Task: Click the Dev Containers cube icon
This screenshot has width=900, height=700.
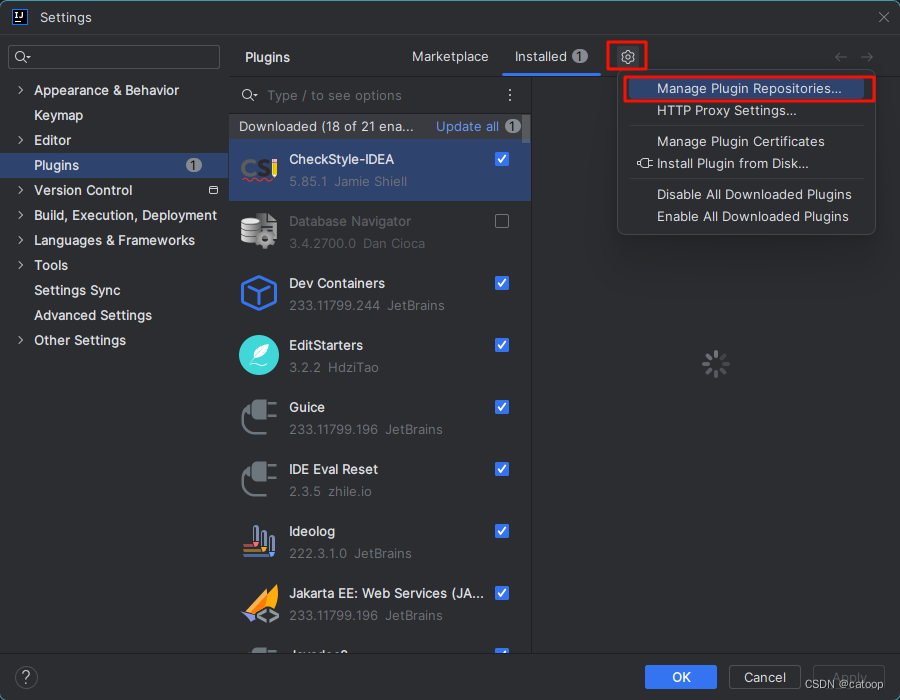Action: pyautogui.click(x=259, y=293)
